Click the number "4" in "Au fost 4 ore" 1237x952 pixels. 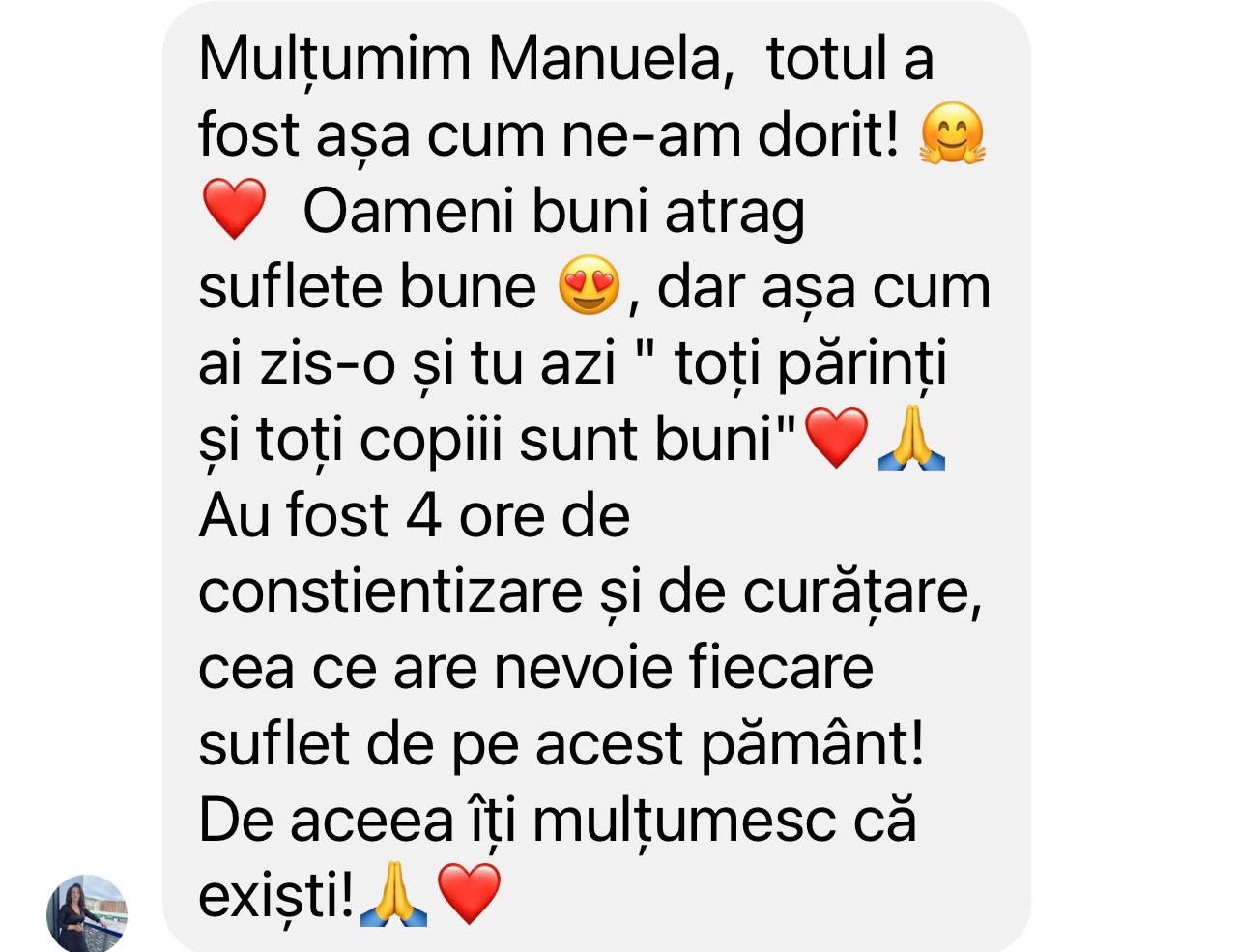[x=423, y=515]
